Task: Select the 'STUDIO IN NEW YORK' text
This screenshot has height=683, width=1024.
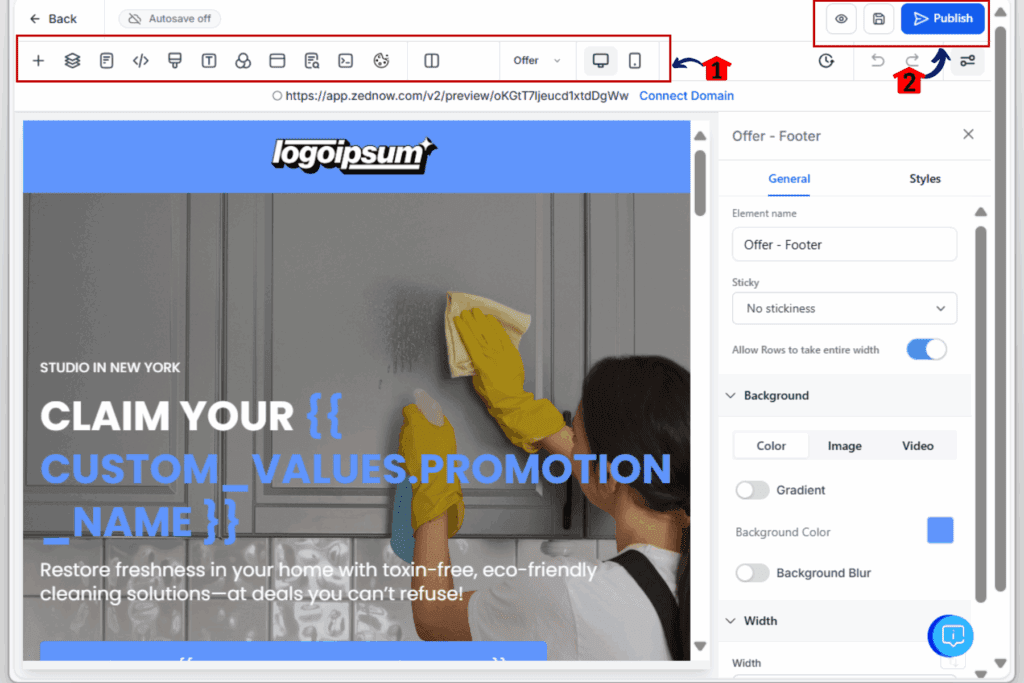Action: [x=110, y=368]
